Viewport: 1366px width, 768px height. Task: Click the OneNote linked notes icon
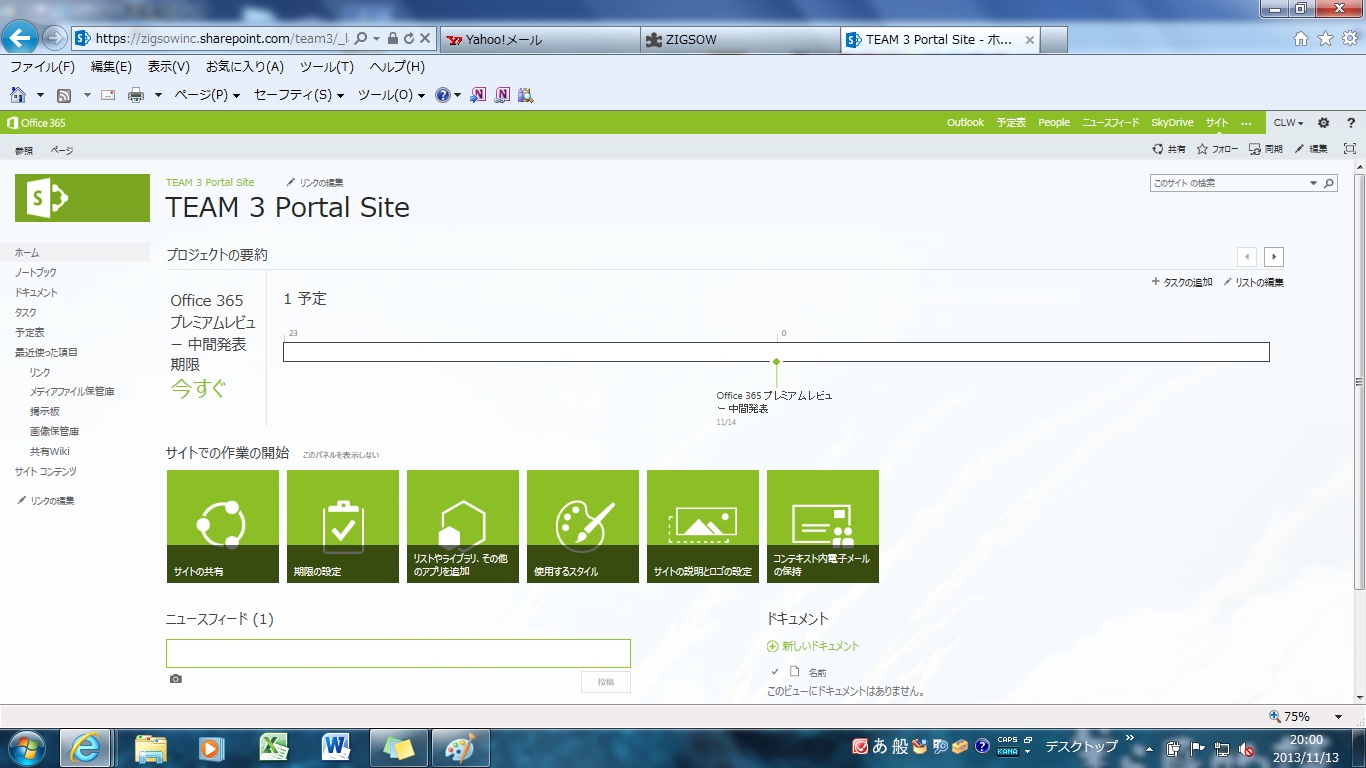tap(502, 95)
